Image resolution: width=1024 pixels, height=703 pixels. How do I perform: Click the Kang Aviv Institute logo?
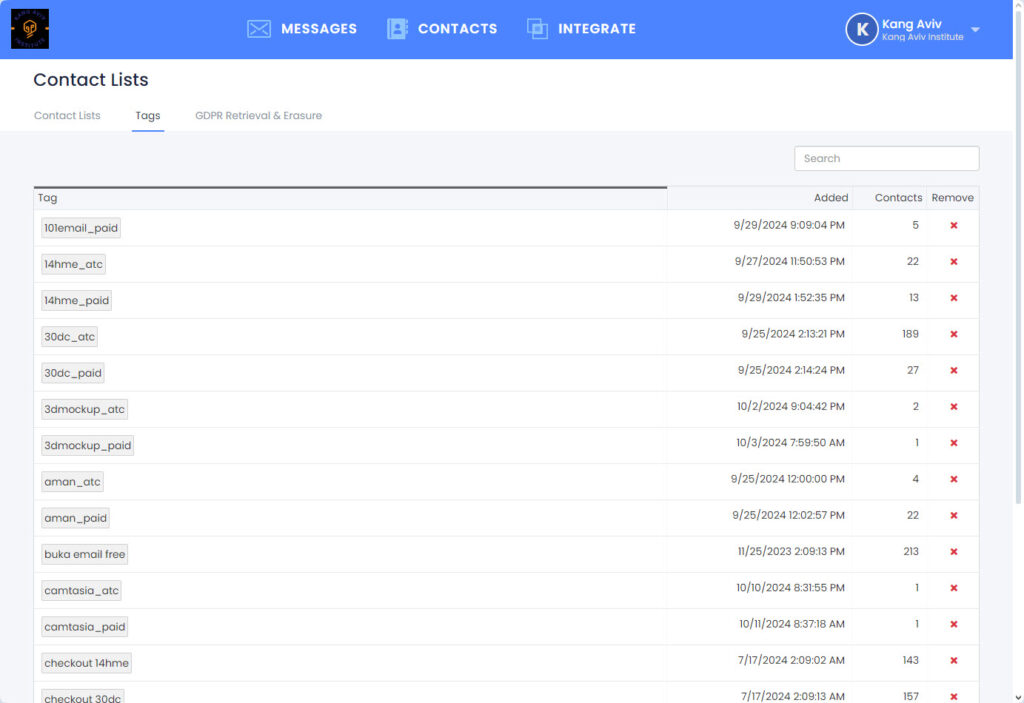click(x=28, y=28)
